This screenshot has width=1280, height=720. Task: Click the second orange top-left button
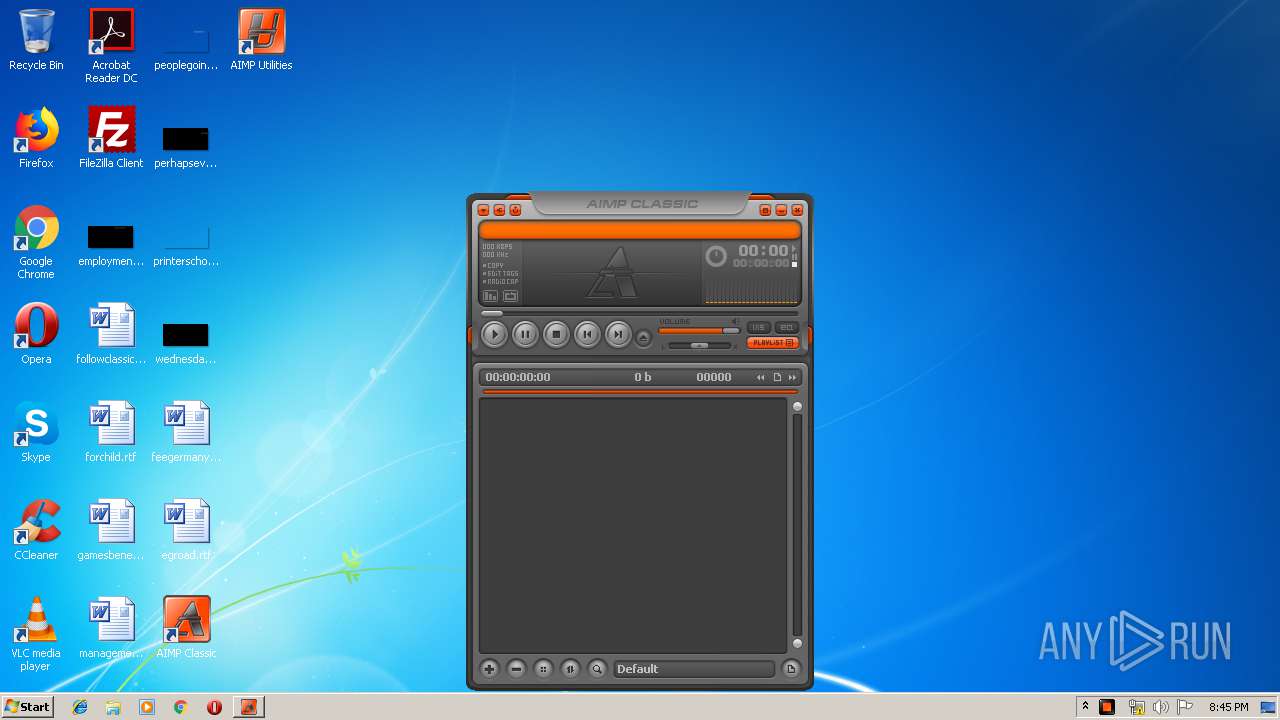(499, 210)
